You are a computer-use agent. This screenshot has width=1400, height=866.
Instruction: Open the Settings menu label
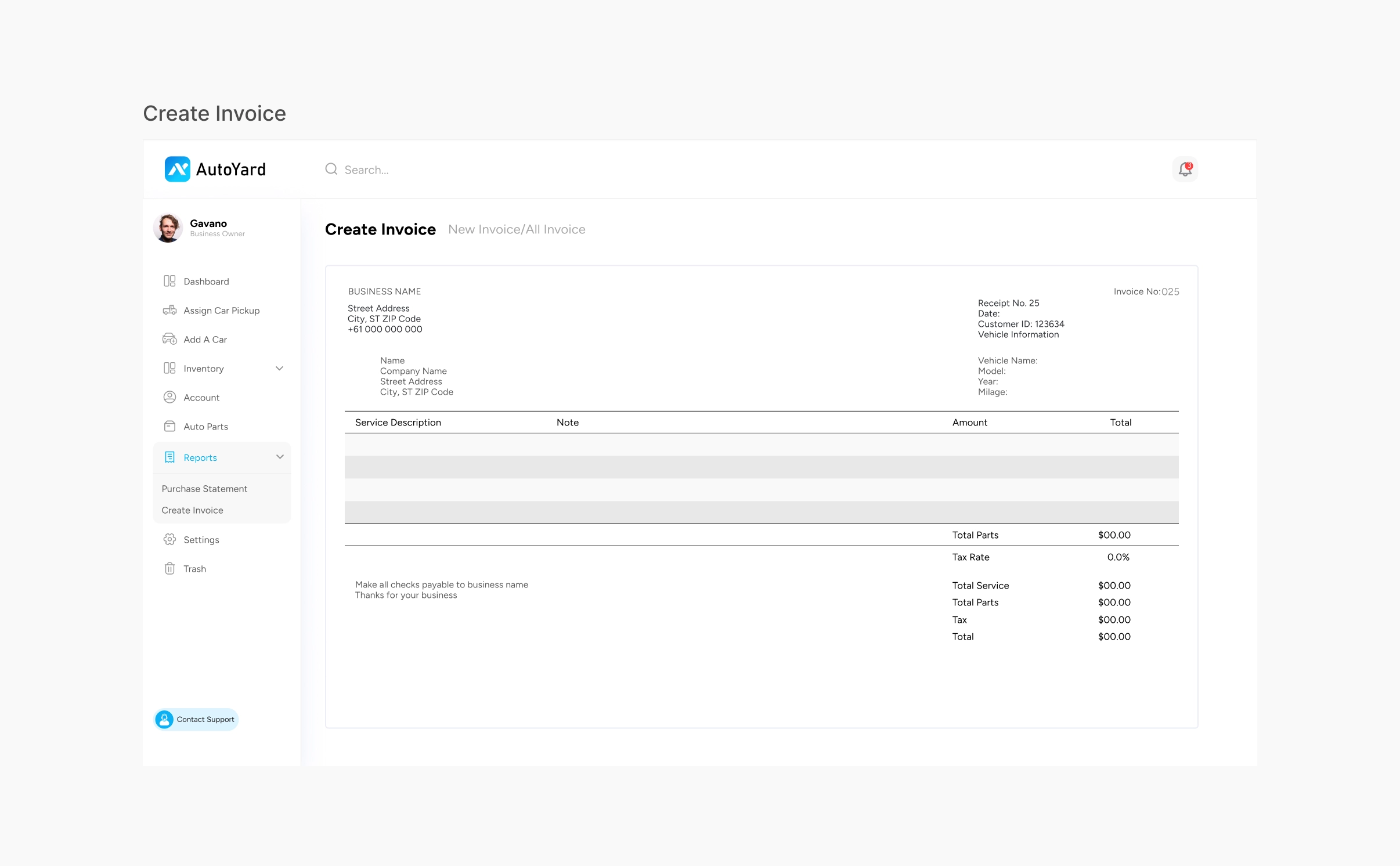coord(201,540)
